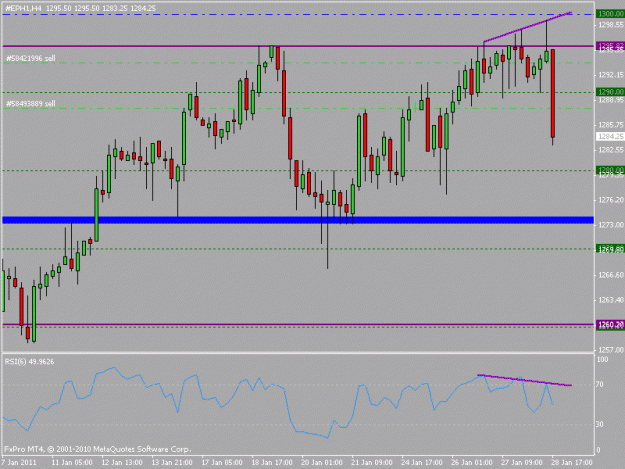The height and width of the screenshot is (469, 625).
Task: Click the 27 Jan 09:00 time label
Action: coord(522,463)
